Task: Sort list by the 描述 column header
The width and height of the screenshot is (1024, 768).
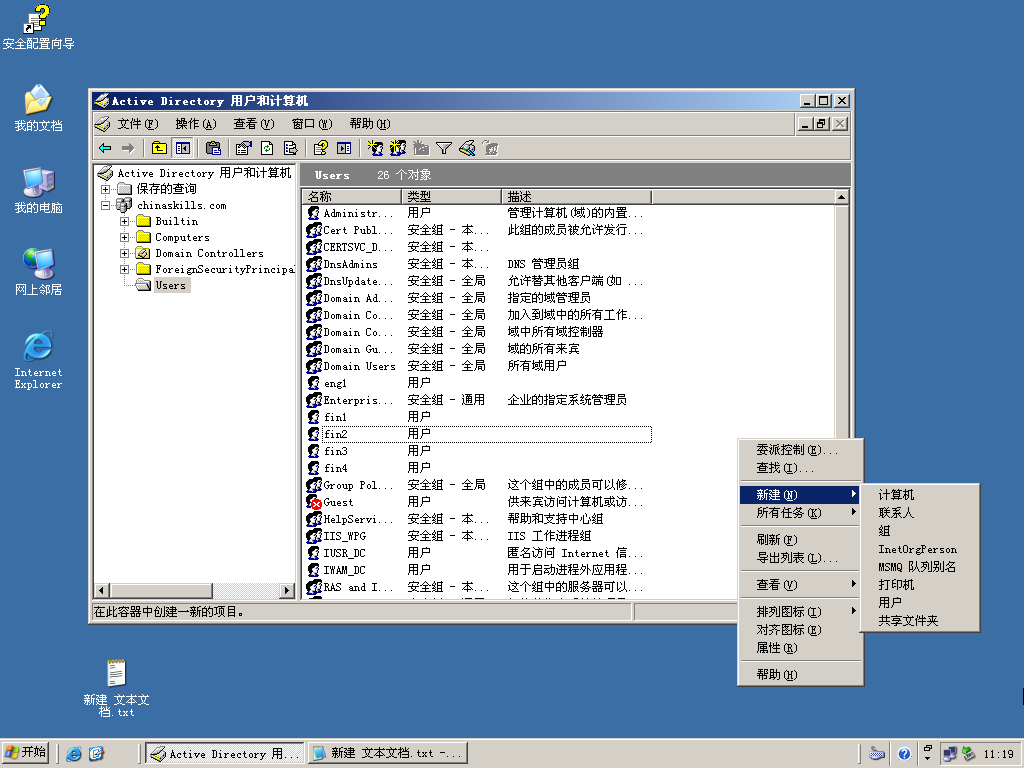Action: point(577,197)
